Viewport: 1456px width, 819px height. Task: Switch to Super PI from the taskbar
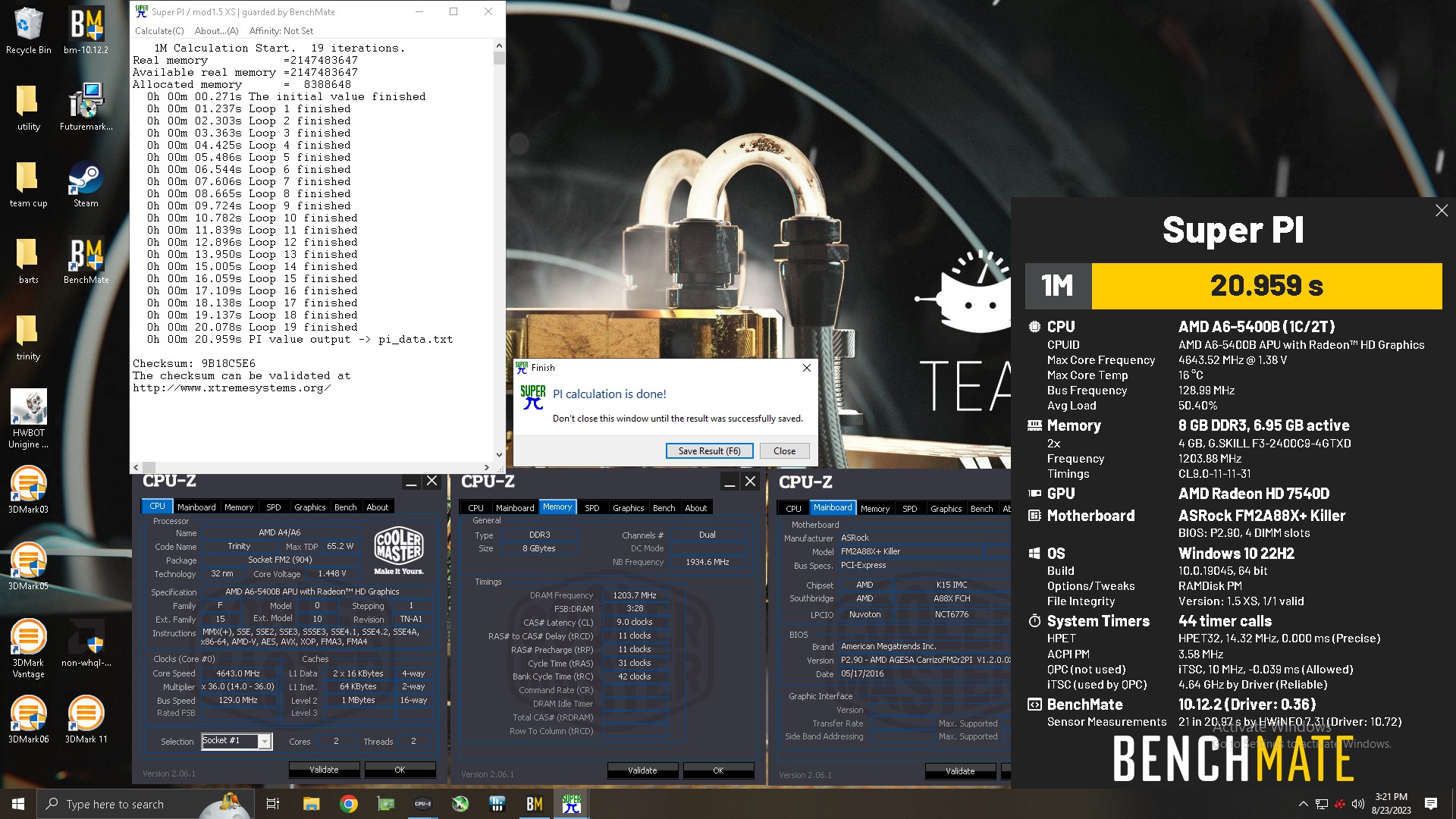572,804
